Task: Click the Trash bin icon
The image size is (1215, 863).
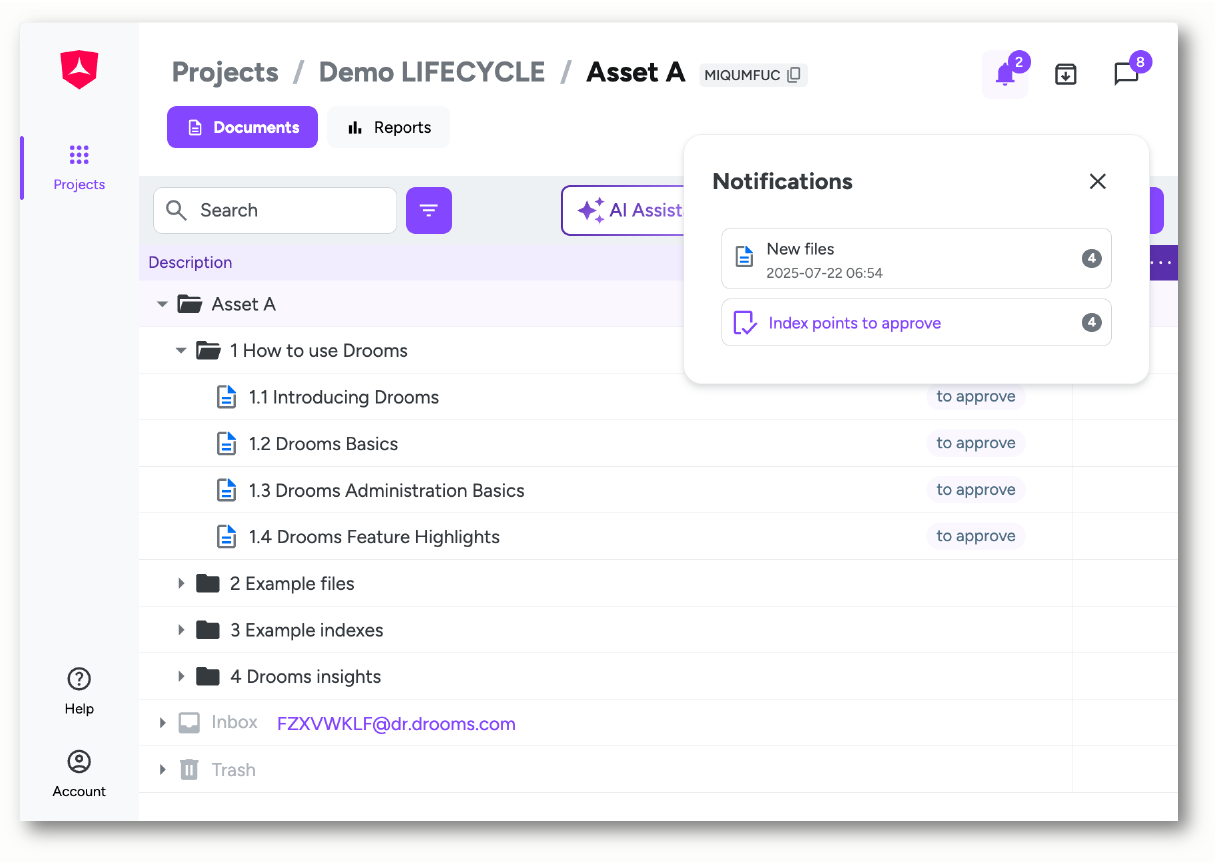Action: (189, 769)
